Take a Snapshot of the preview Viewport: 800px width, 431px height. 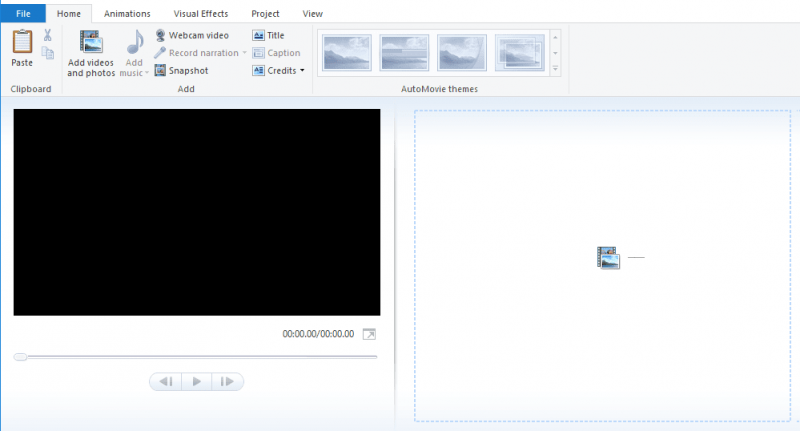click(182, 70)
